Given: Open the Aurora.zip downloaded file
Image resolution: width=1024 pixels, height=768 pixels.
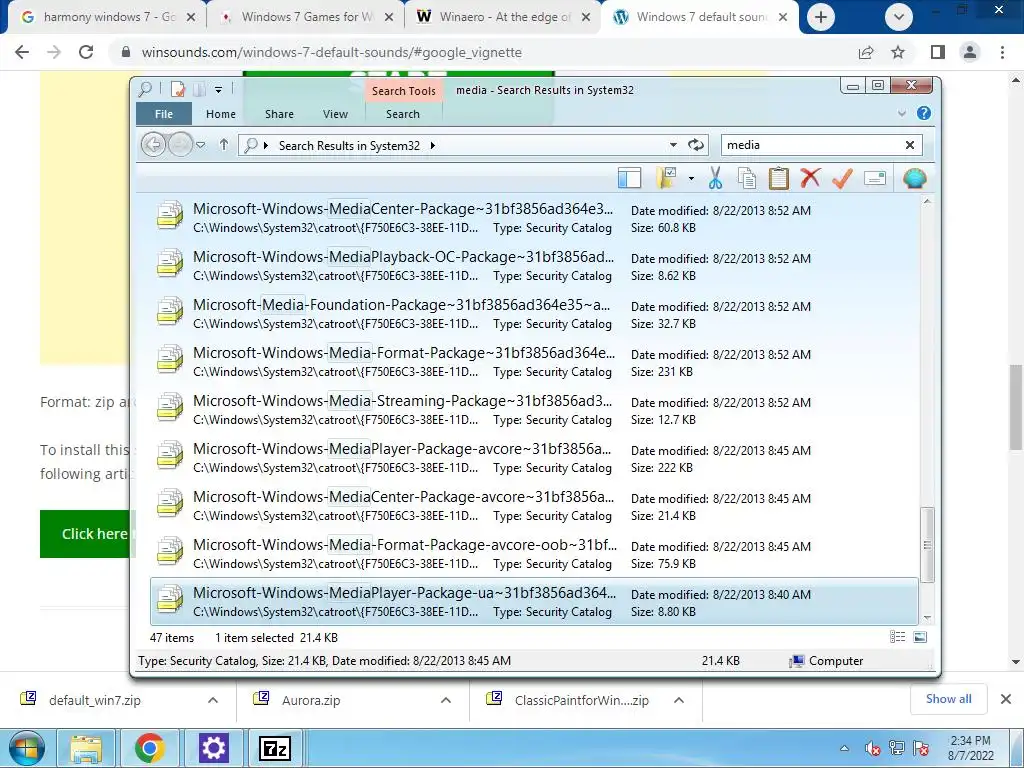Looking at the screenshot, I should (311, 700).
